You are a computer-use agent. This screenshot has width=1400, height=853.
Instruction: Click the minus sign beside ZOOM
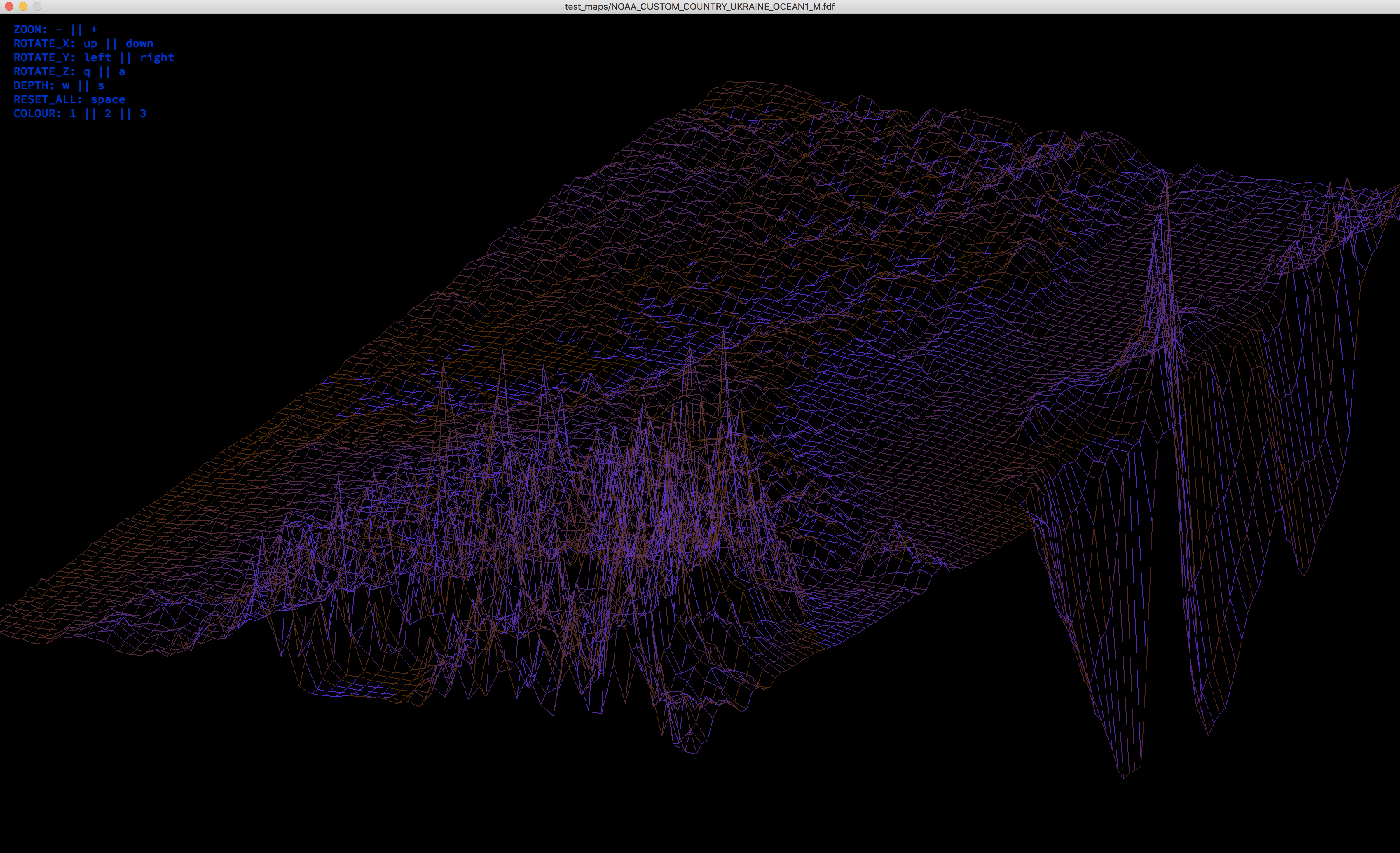pos(59,29)
